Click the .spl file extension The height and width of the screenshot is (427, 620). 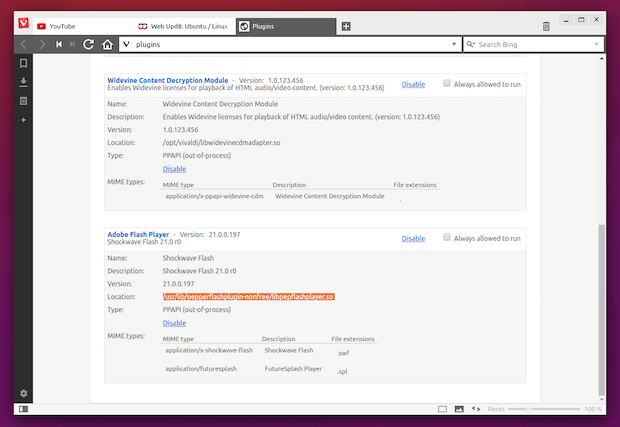342,372
